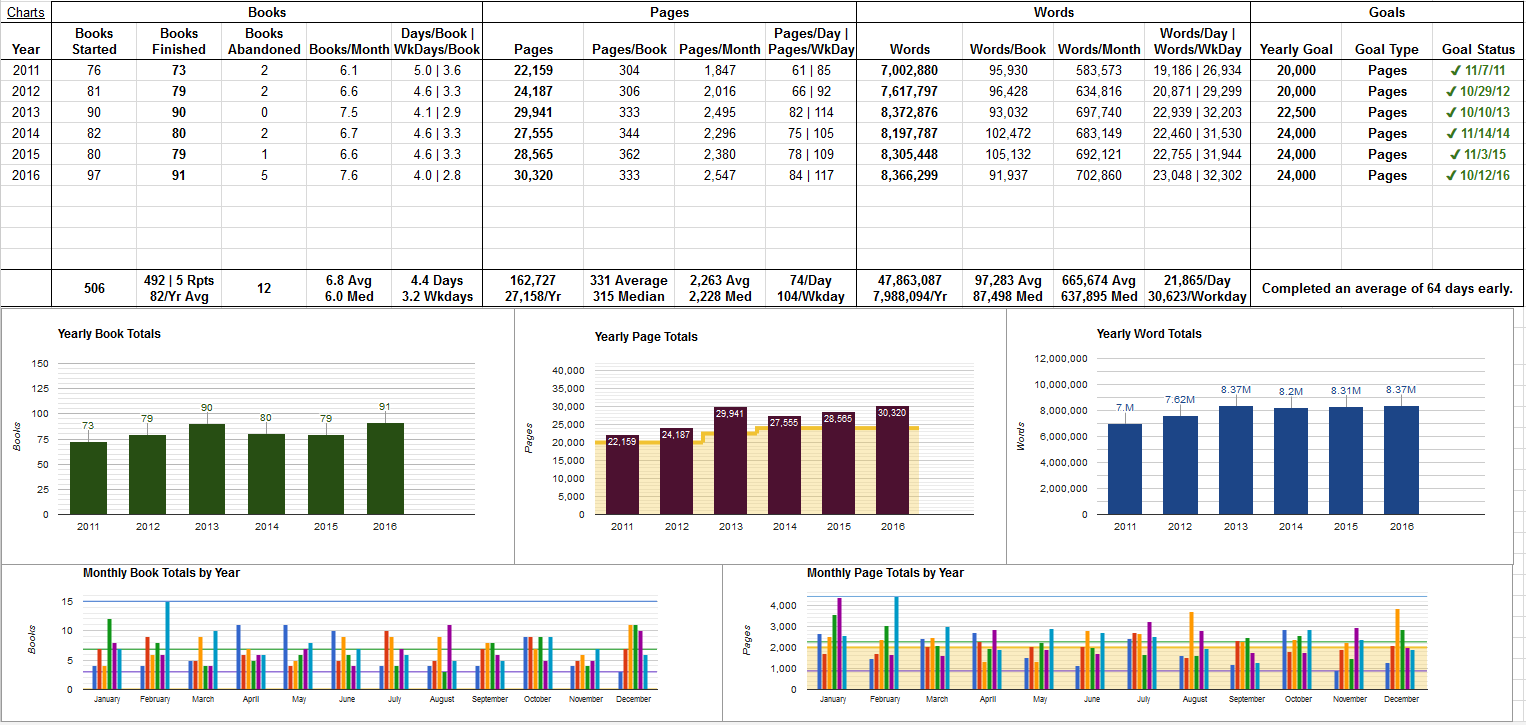This screenshot has width=1526, height=725.
Task: Select the 492 | 5 Rpts summary cell
Action: click(179, 288)
